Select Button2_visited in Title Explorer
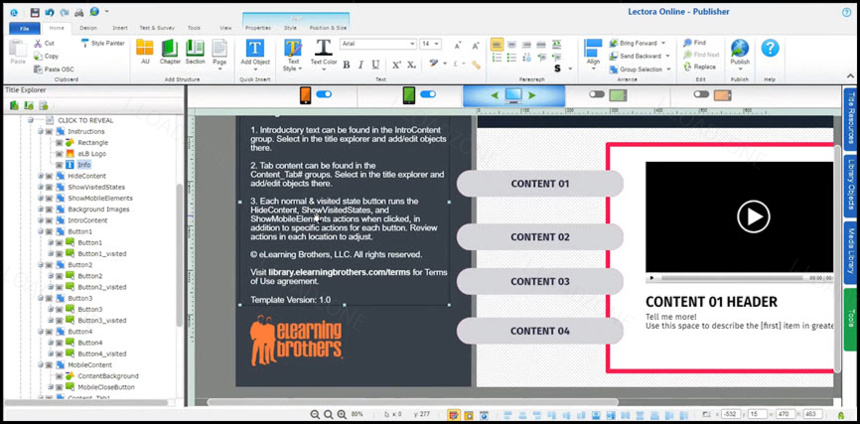 click(101, 287)
